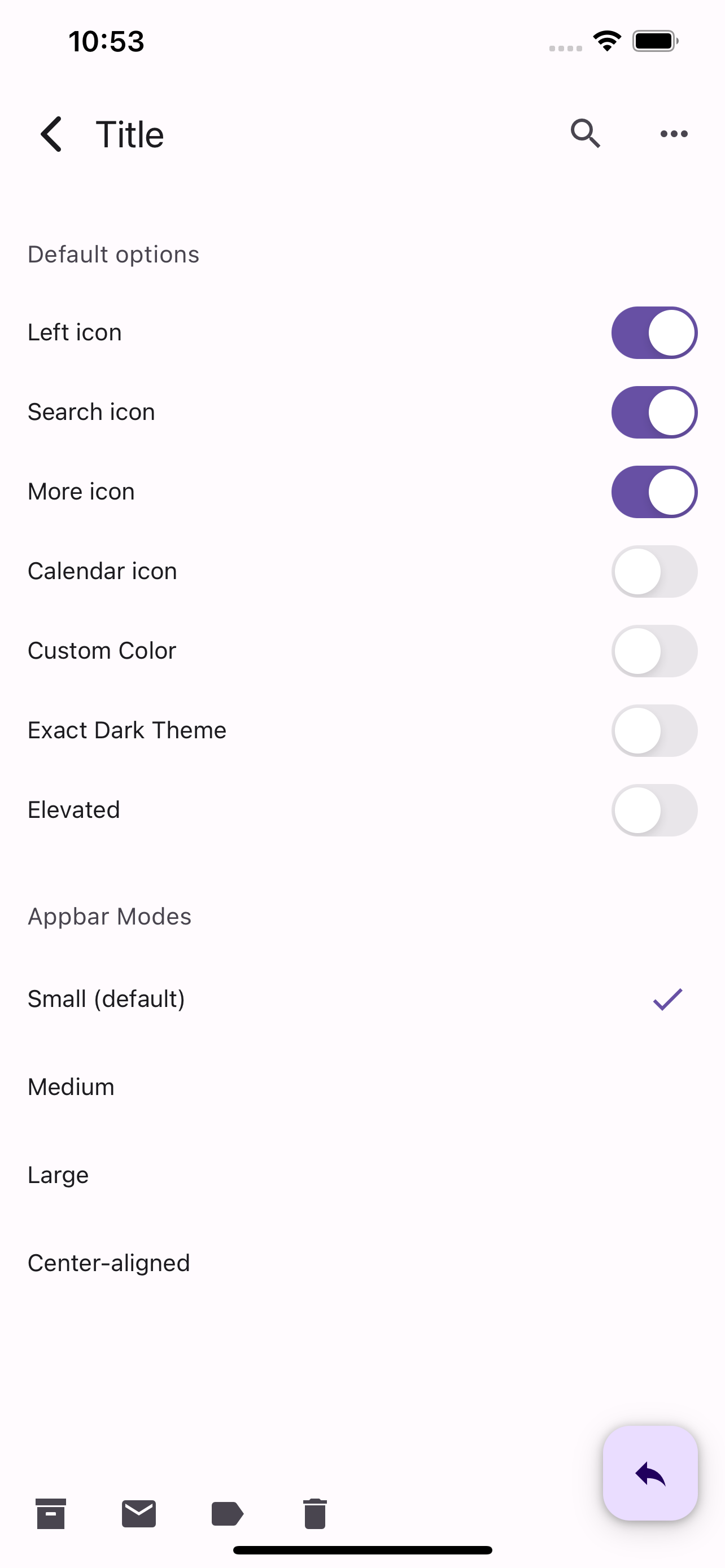Open search with the magnifier icon
This screenshot has width=725, height=1568.
586,134
